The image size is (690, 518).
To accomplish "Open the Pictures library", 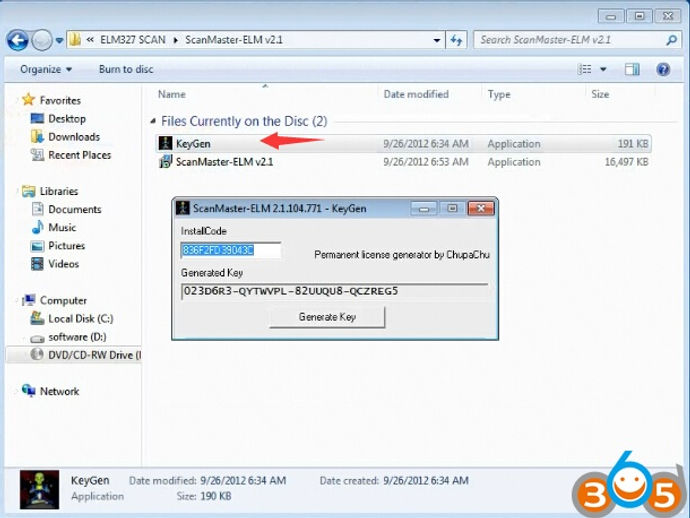I will pyautogui.click(x=66, y=246).
